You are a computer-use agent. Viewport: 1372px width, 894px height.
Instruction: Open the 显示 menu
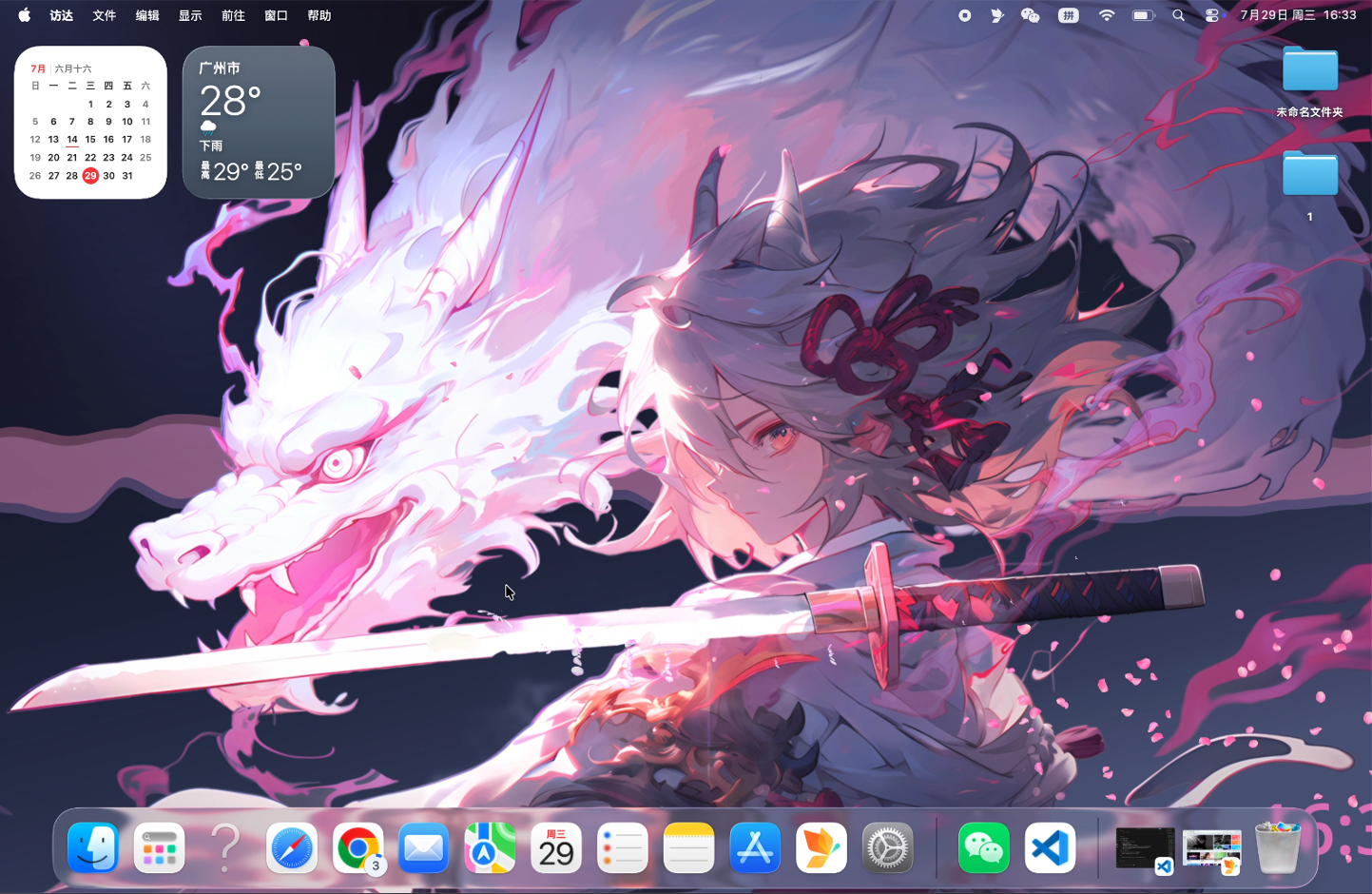190,15
